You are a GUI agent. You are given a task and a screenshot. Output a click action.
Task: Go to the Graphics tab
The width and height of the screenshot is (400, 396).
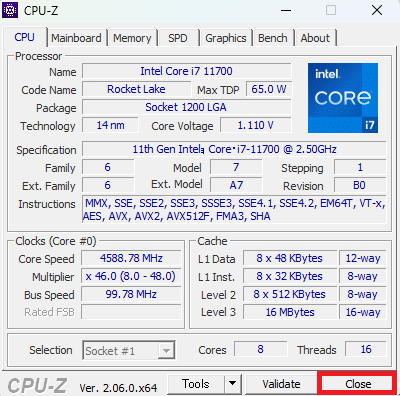coord(226,38)
